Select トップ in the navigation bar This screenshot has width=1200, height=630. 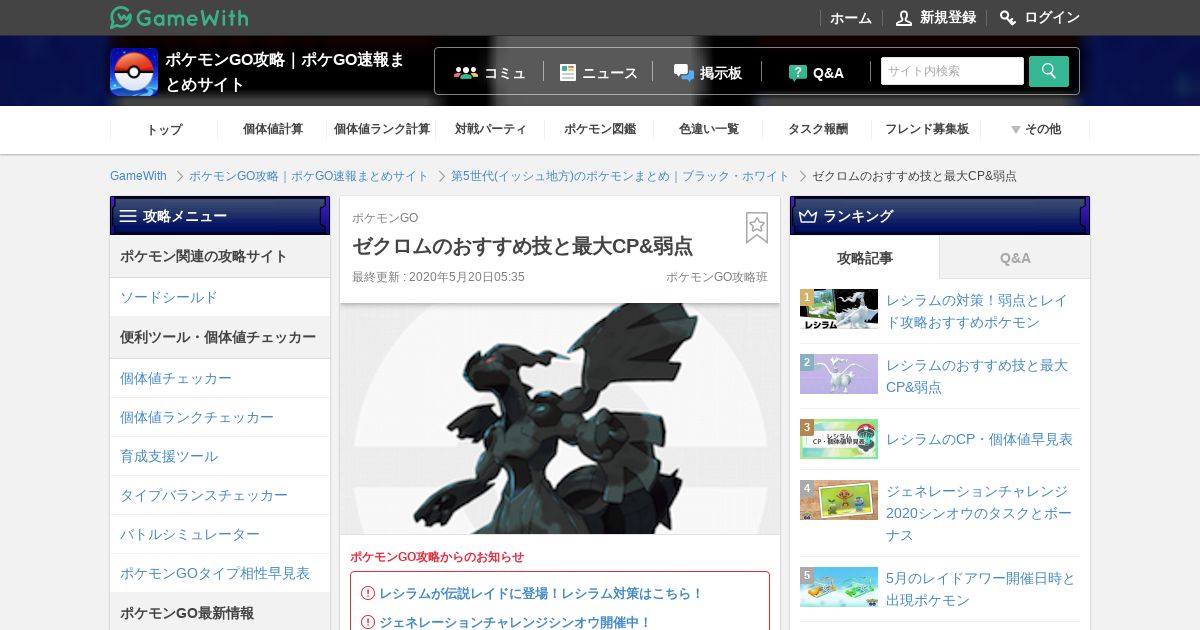pos(164,129)
